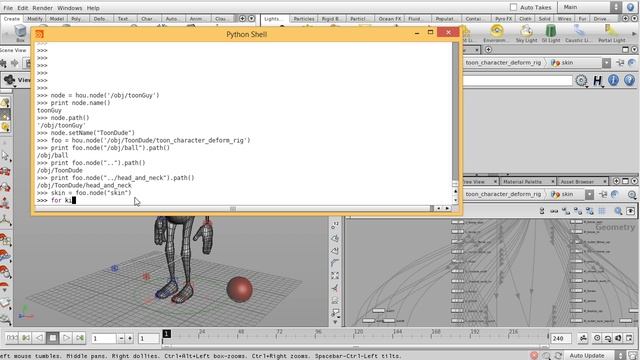
Task: Click frame 120 on the timeline
Action: click(x=358, y=334)
